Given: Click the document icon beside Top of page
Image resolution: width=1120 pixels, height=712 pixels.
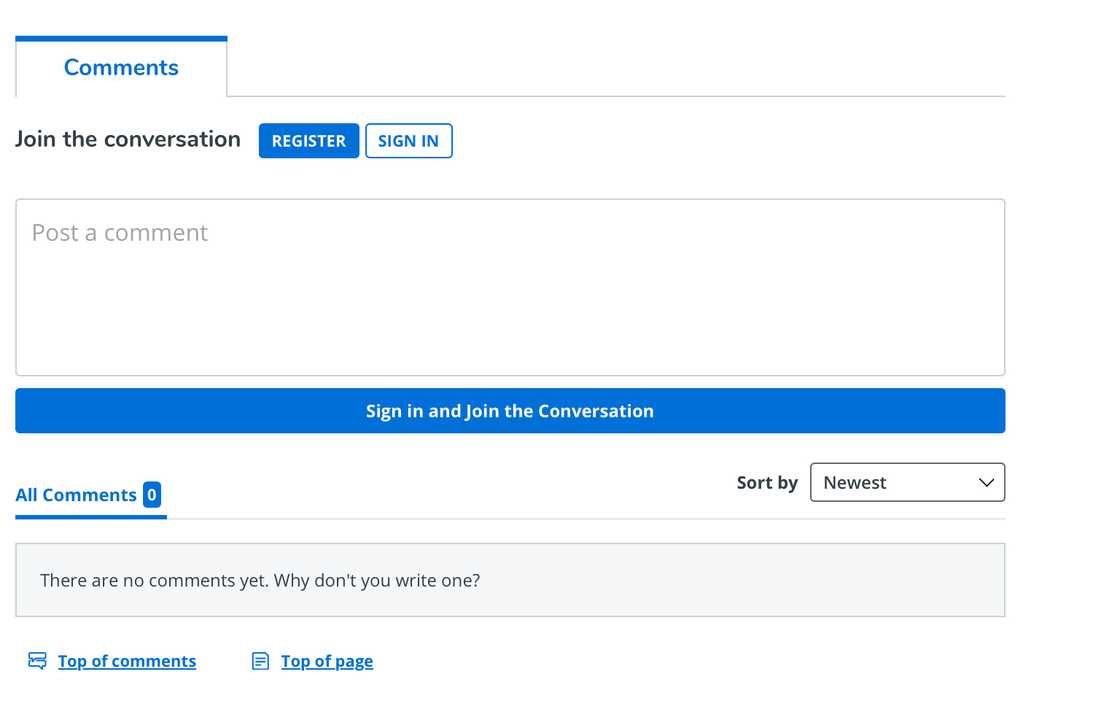Looking at the screenshot, I should (x=260, y=661).
